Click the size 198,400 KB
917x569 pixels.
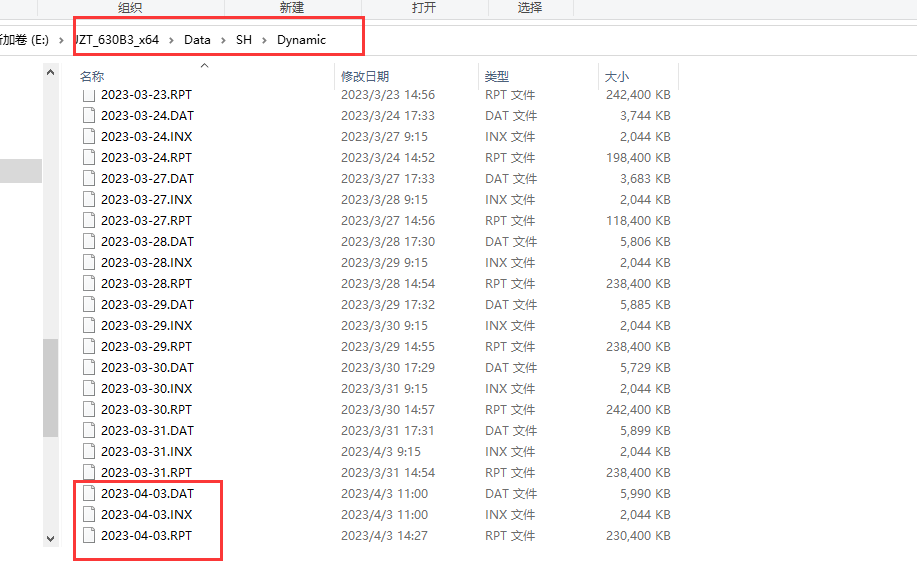click(x=638, y=157)
